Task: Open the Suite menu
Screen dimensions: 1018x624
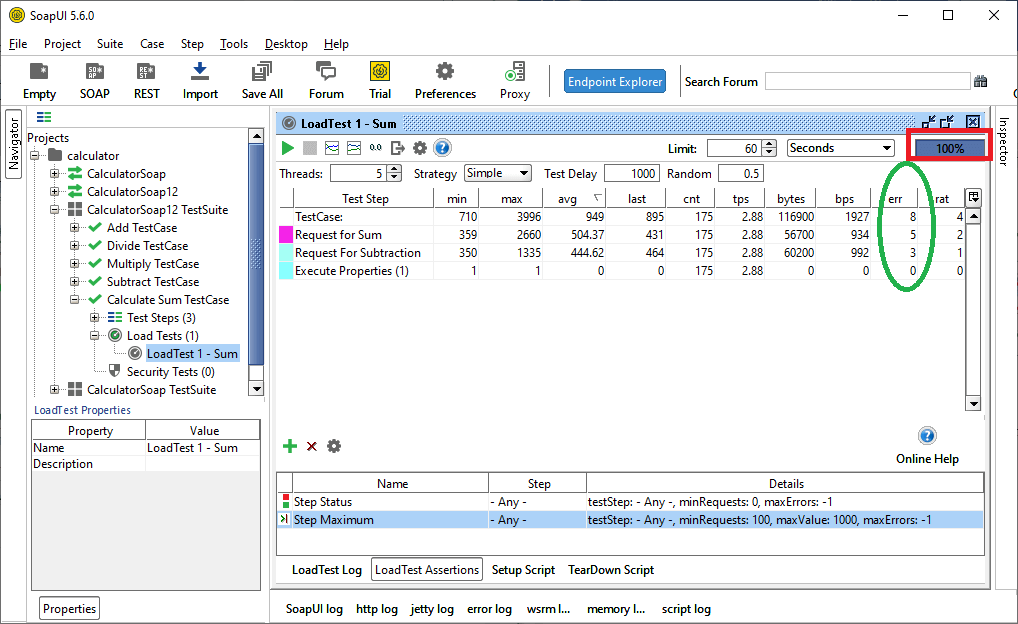Action: click(110, 44)
